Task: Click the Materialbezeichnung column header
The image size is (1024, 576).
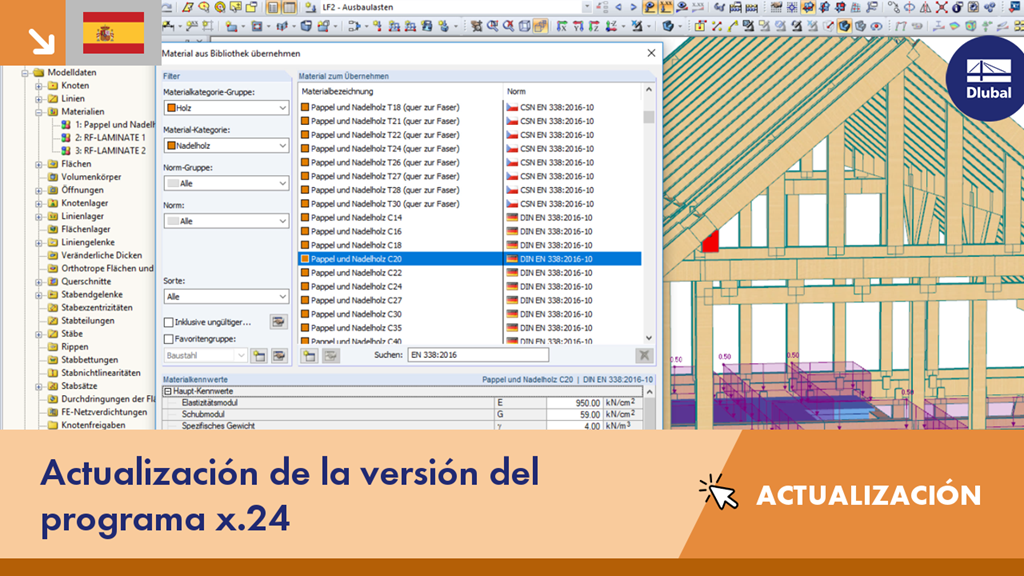Action: [x=400, y=91]
